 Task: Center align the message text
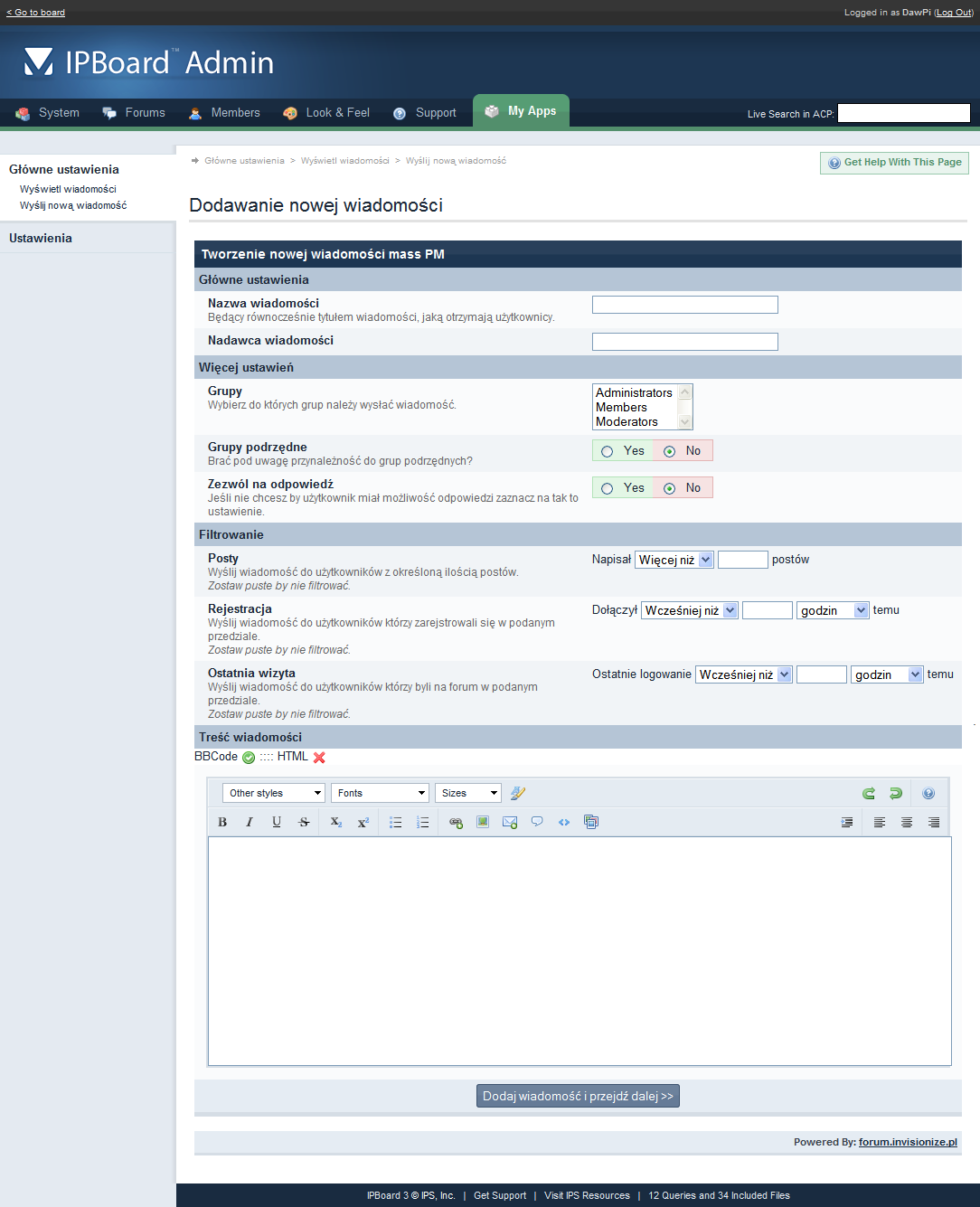(x=906, y=822)
